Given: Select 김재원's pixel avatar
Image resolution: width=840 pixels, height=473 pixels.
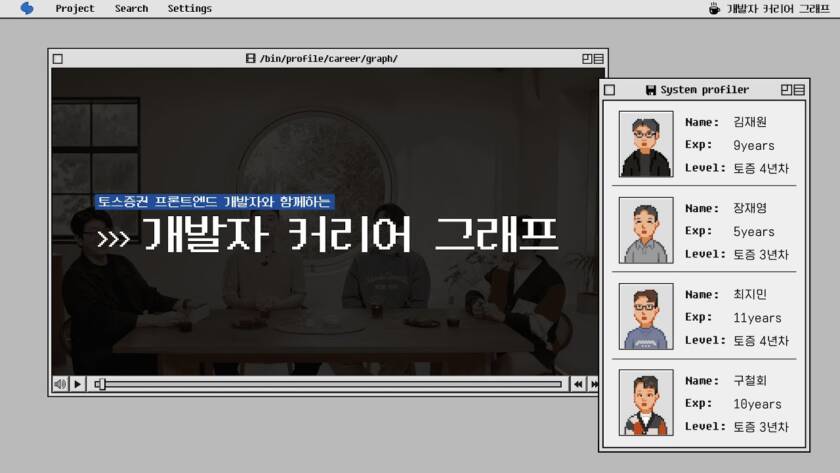Looking at the screenshot, I should click(x=646, y=144).
